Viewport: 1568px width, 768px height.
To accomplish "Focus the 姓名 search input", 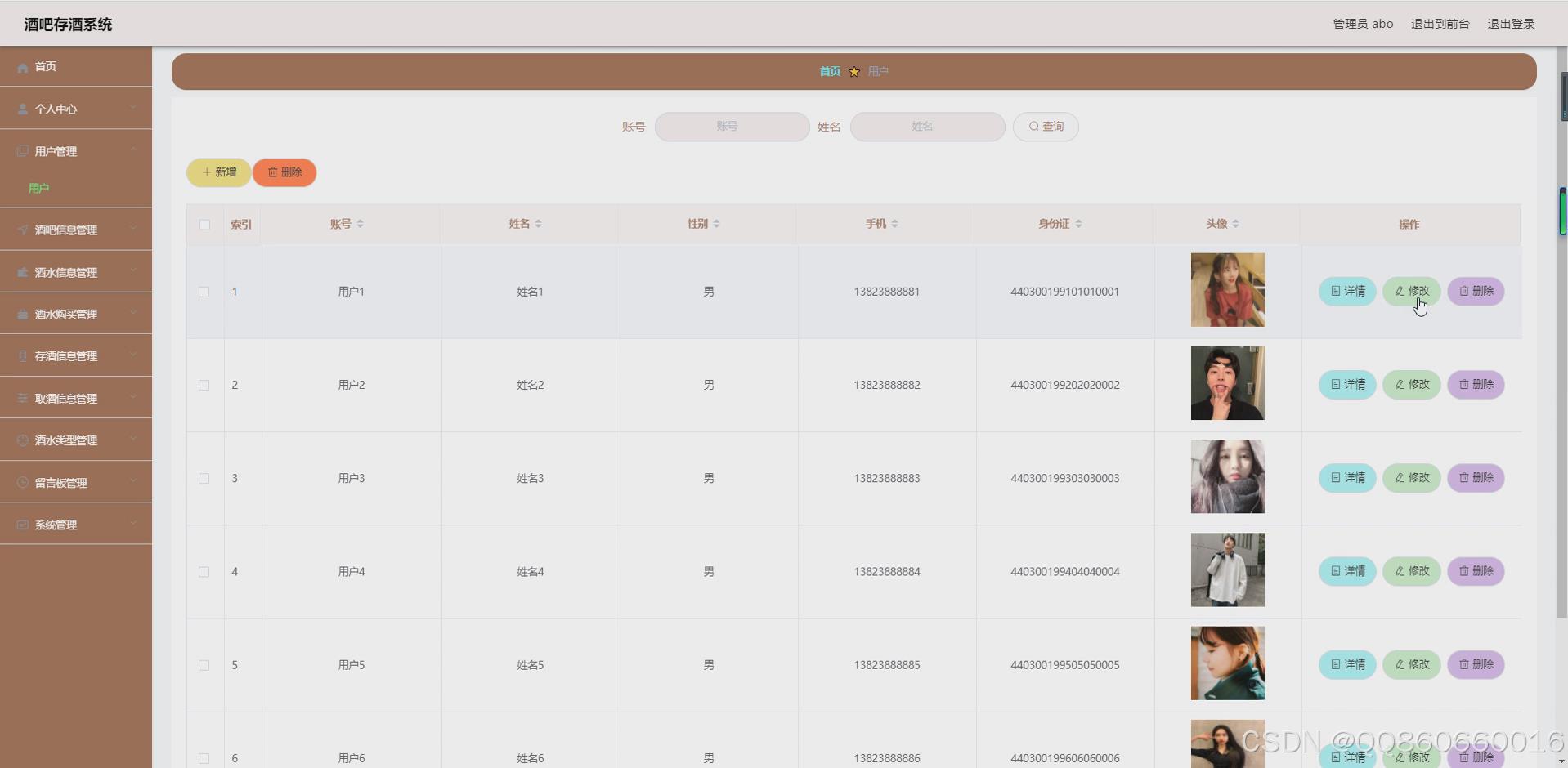I will (927, 127).
